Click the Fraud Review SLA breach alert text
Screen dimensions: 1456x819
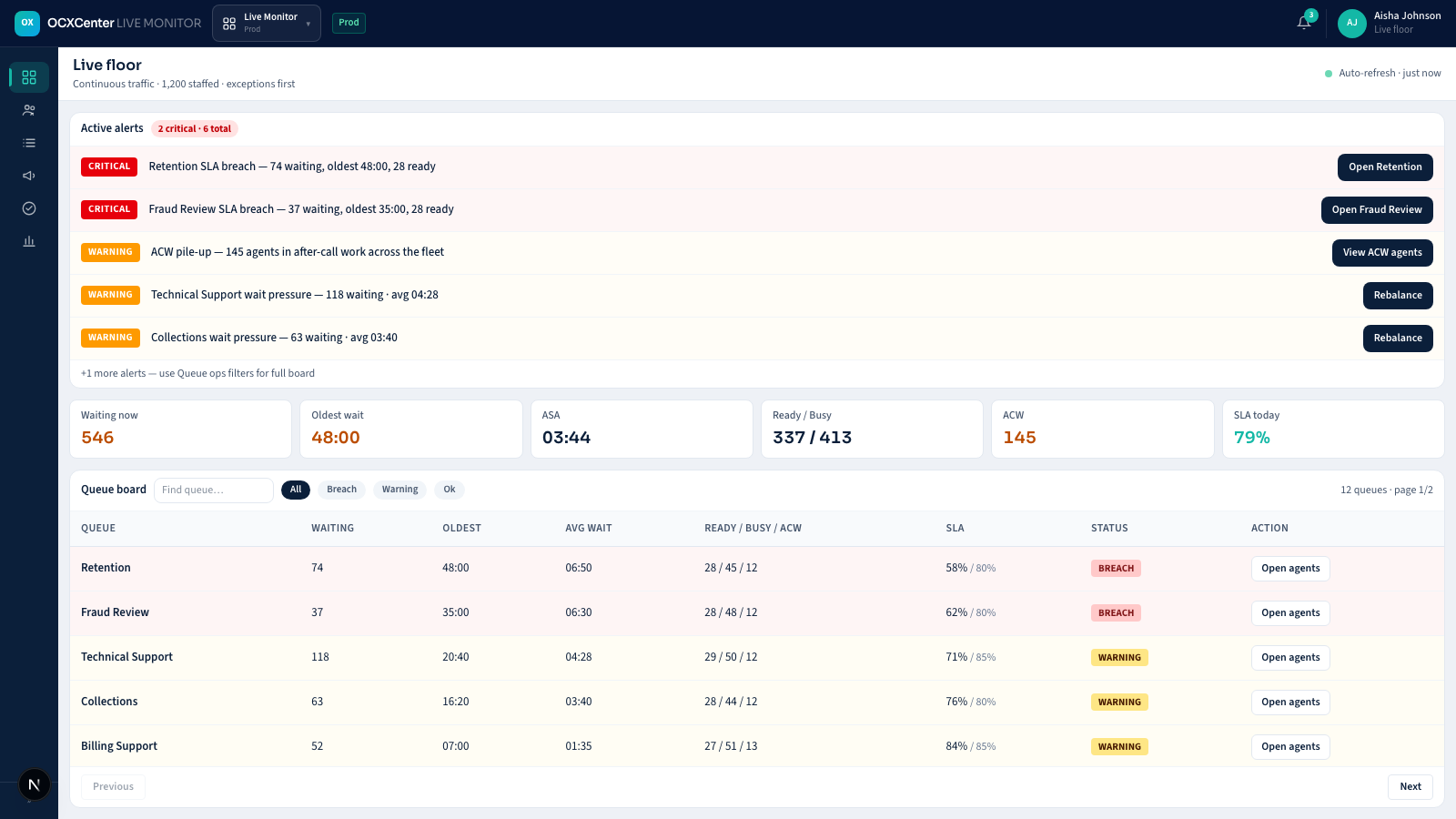click(x=301, y=209)
